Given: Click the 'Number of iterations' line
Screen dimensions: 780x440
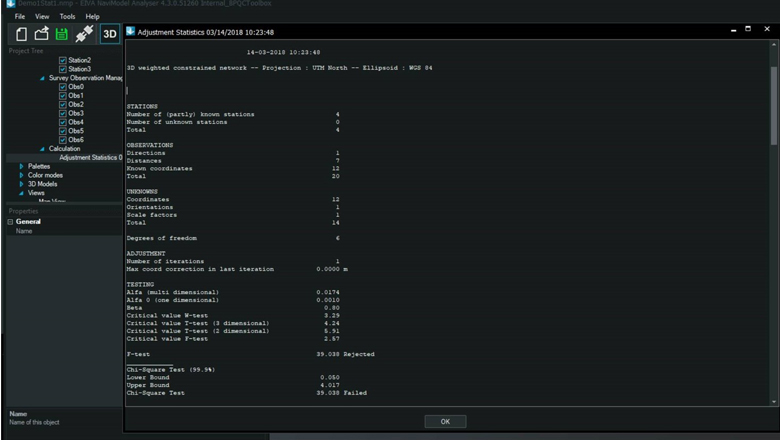Looking at the screenshot, I should pos(233,261).
